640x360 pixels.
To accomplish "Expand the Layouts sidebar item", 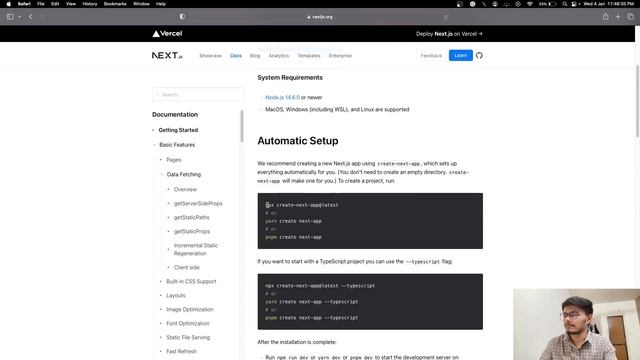I will (x=176, y=295).
